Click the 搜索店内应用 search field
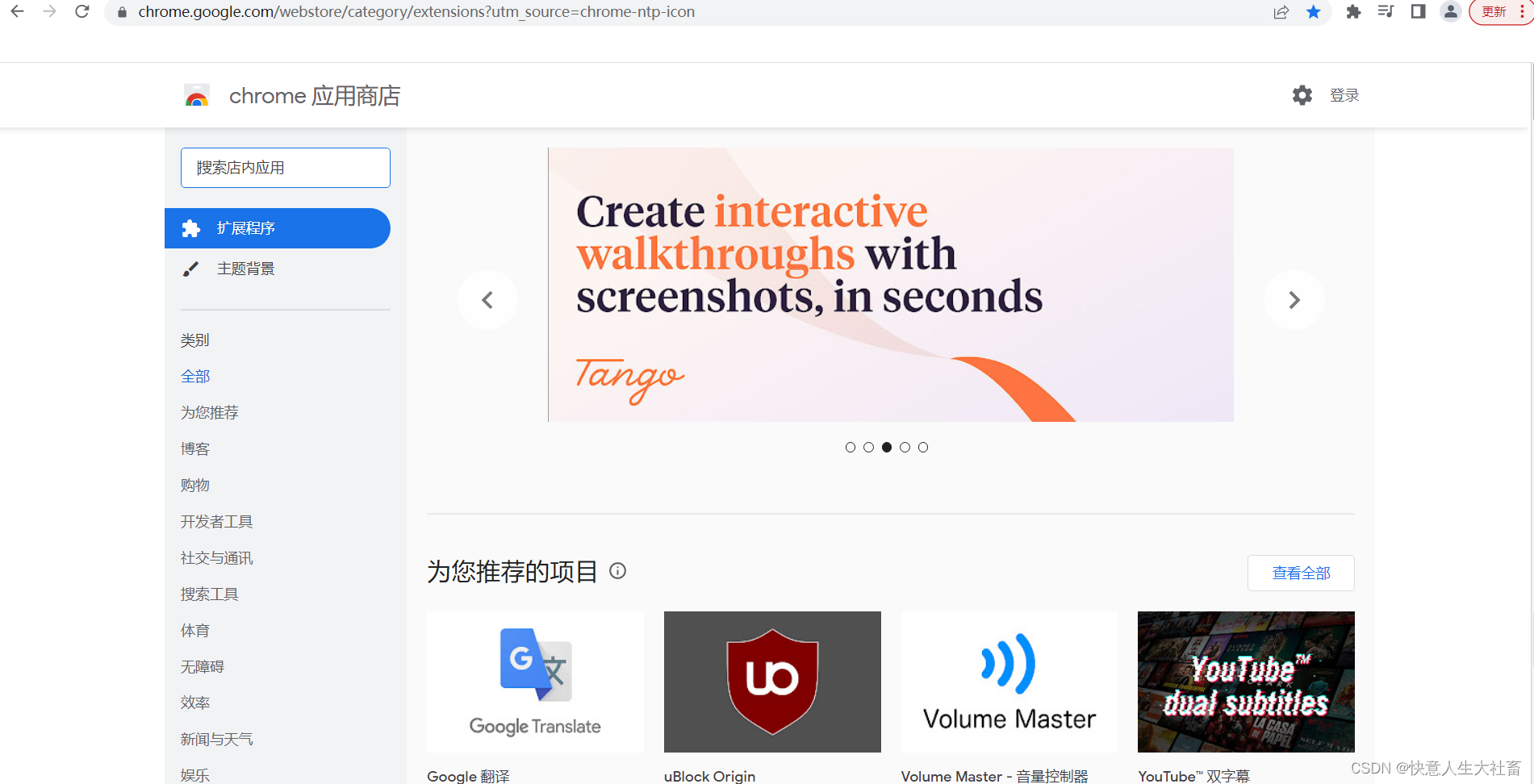1534x784 pixels. 286,168
